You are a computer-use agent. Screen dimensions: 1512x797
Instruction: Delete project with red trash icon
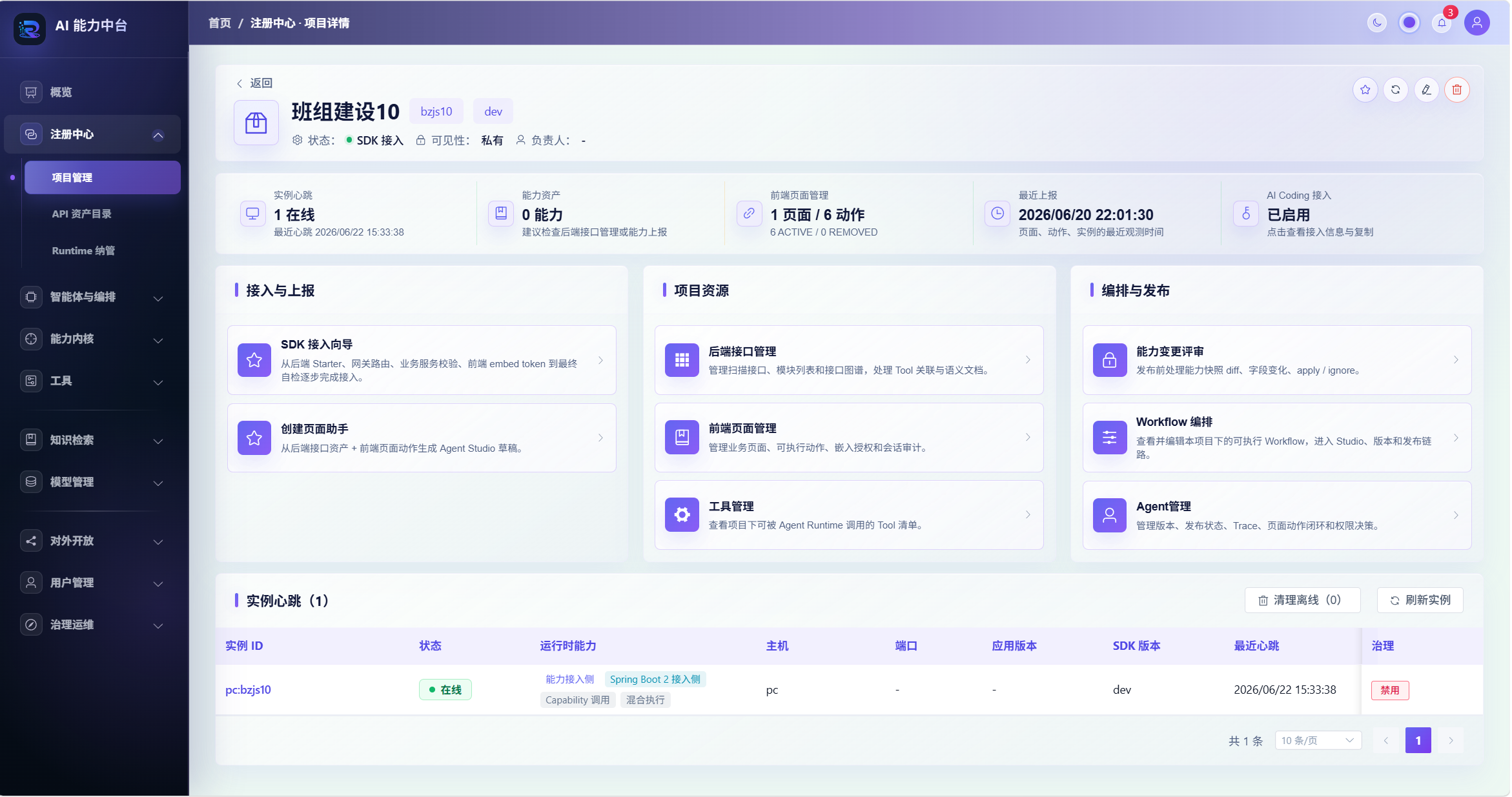1456,90
